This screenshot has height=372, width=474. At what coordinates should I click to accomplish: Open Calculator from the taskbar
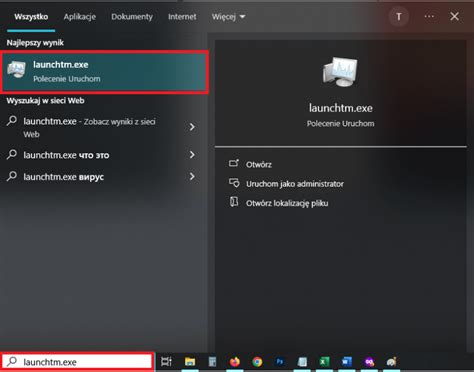[x=212, y=362]
